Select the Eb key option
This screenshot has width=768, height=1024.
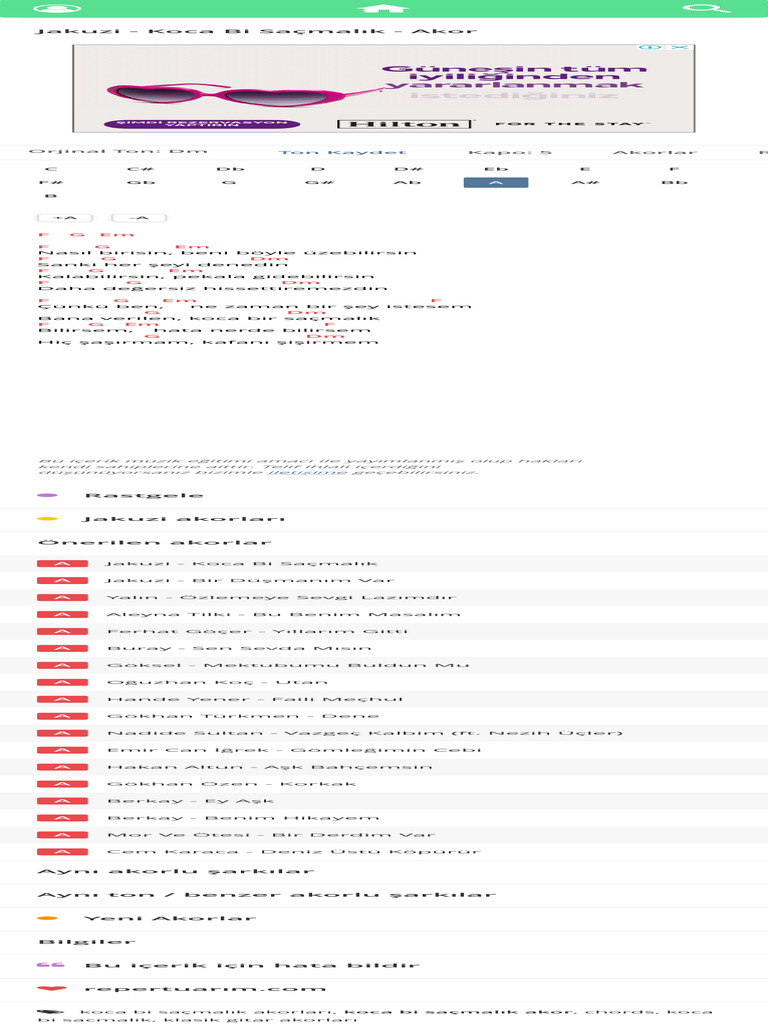coord(496,169)
